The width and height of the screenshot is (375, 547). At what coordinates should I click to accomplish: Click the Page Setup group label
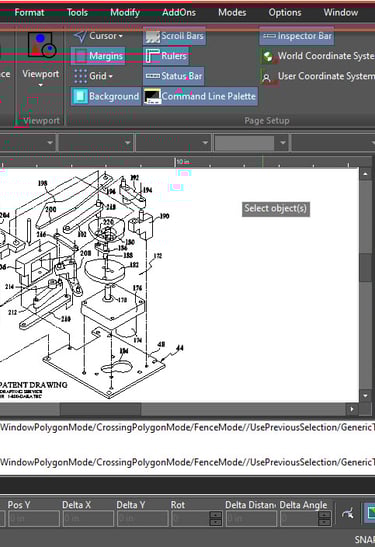(267, 121)
